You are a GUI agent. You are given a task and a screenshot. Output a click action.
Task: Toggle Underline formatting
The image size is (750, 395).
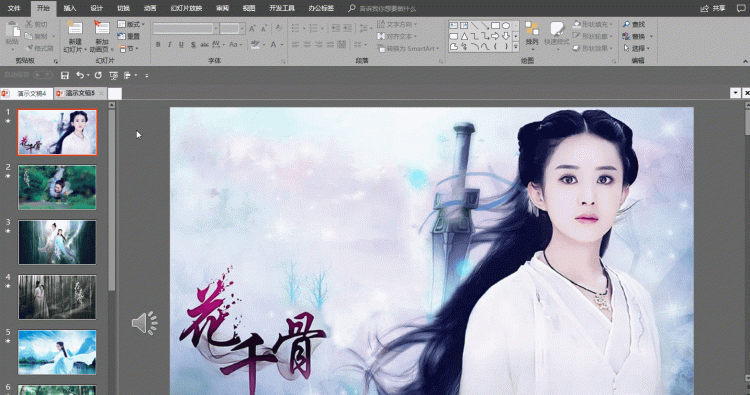(181, 44)
